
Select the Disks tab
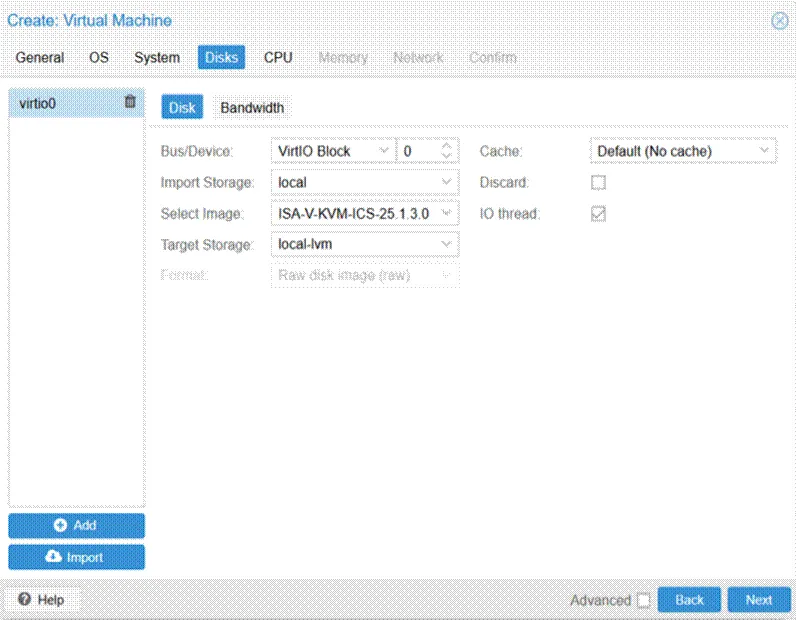(221, 57)
